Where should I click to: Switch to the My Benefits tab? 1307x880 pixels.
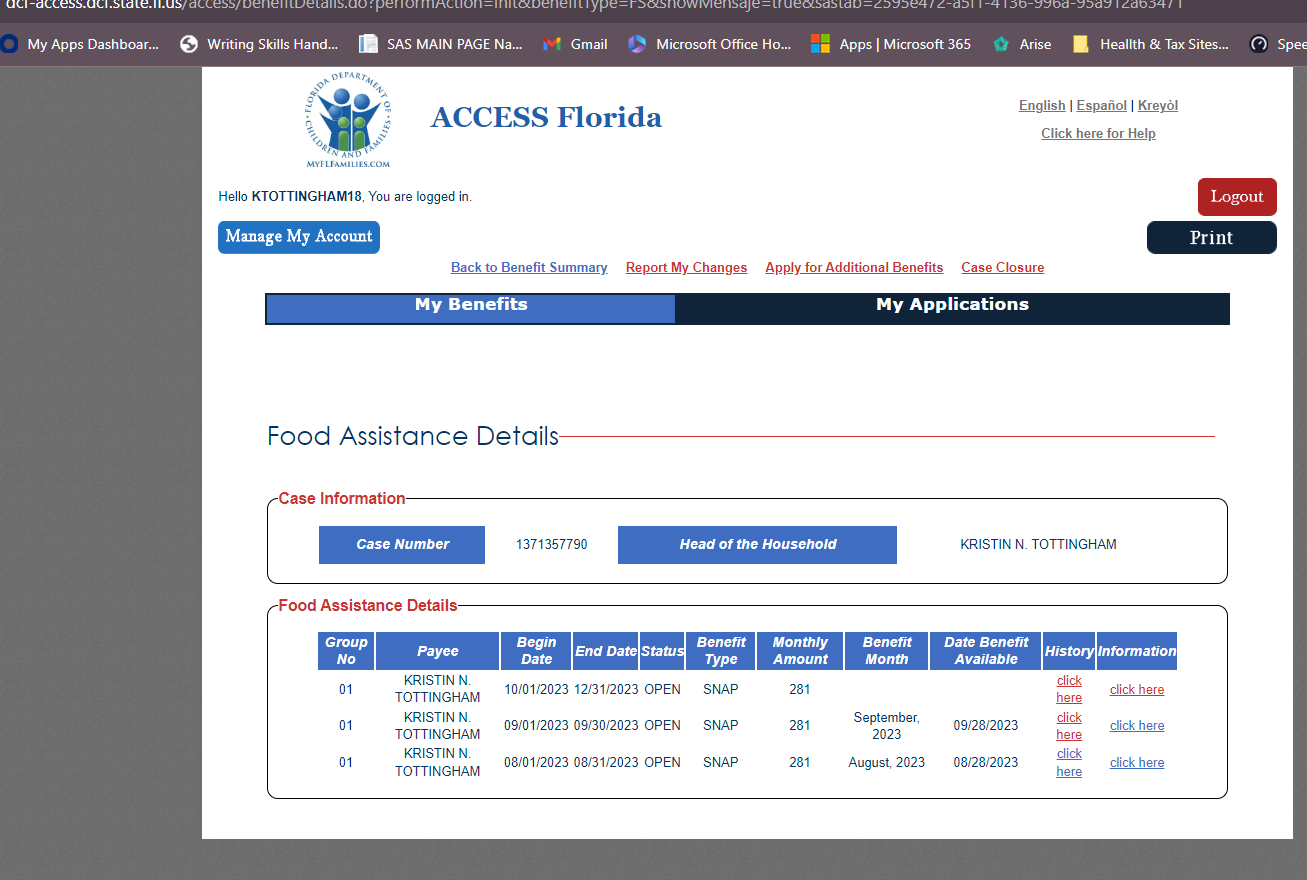471,308
